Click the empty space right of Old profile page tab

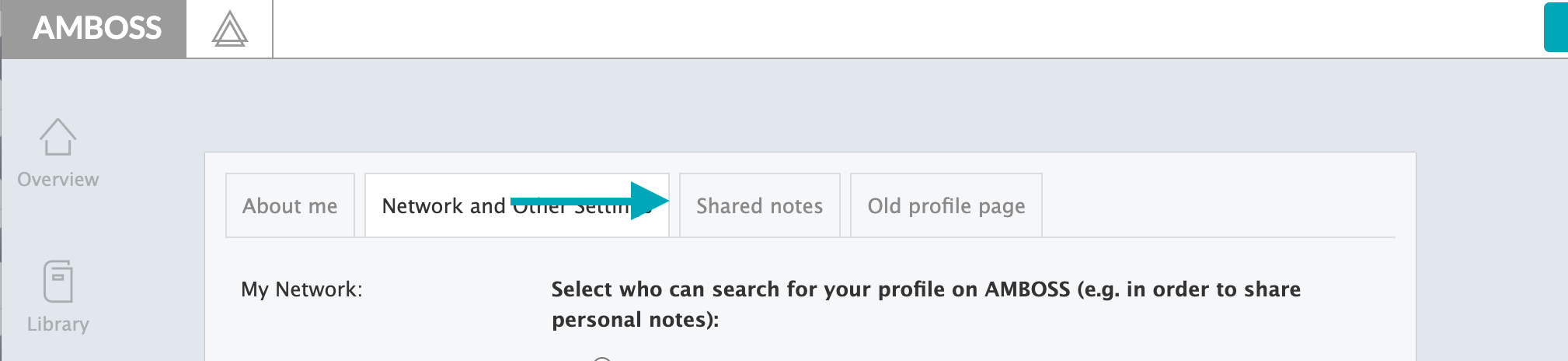coord(1218,205)
